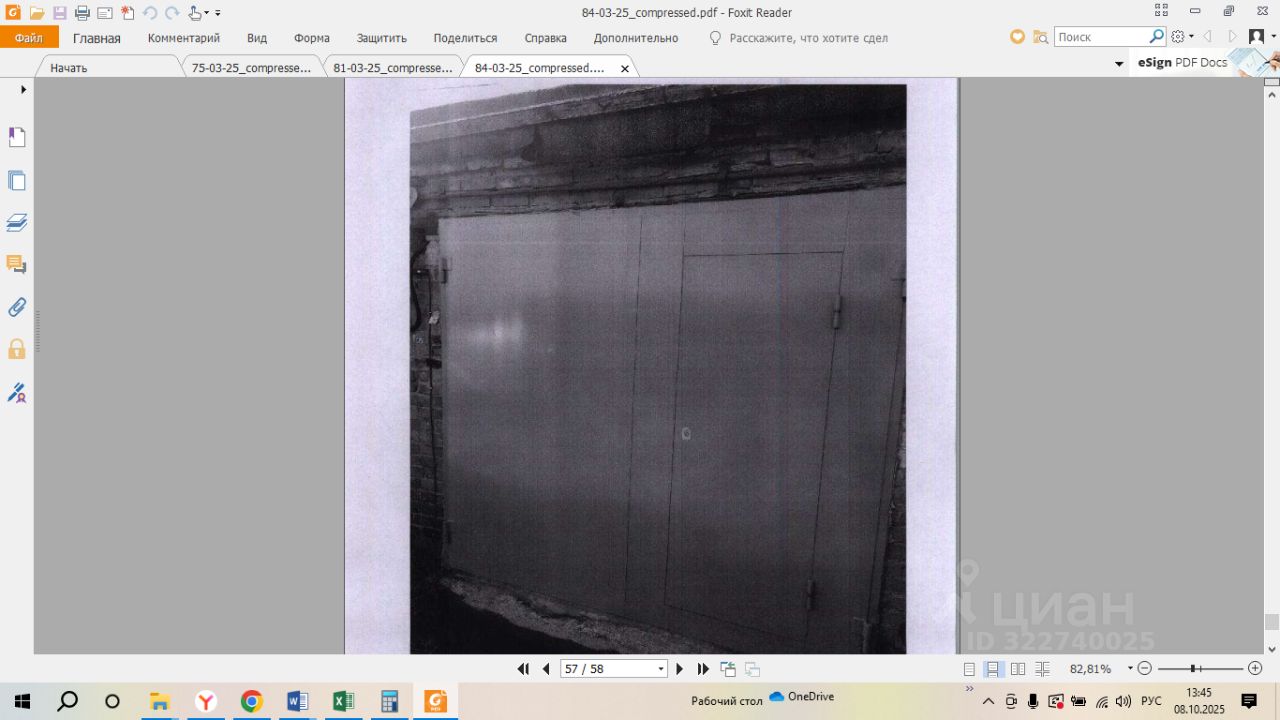Zoom out with the minus button

point(1145,668)
